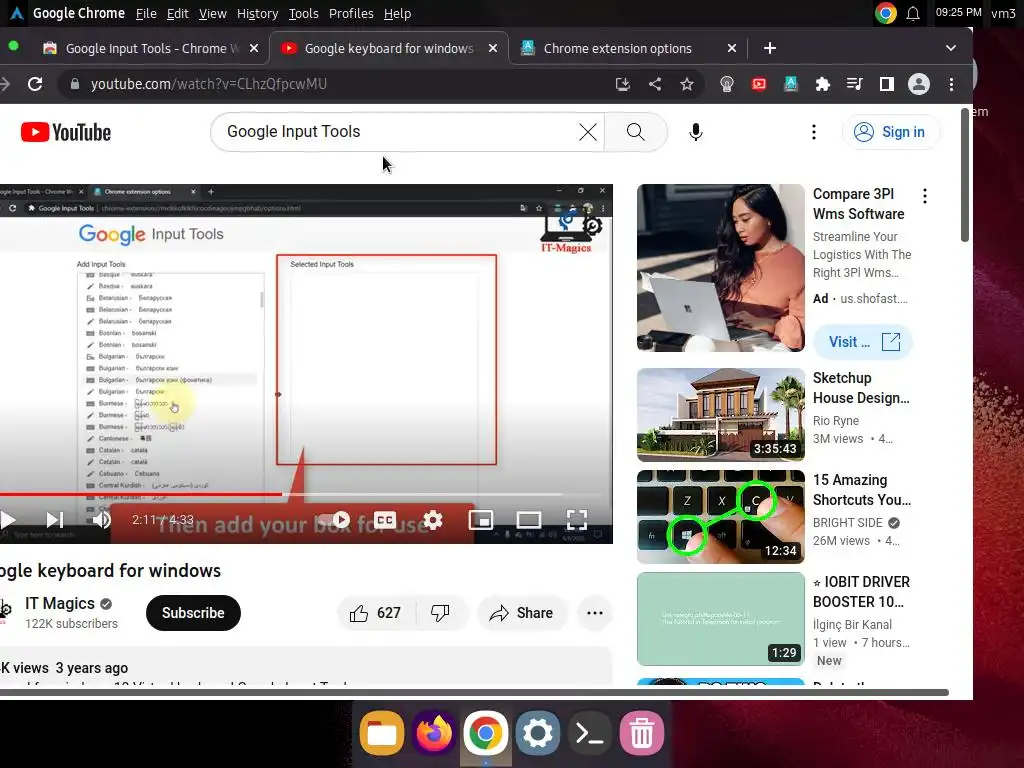Dislike this video

[441, 613]
